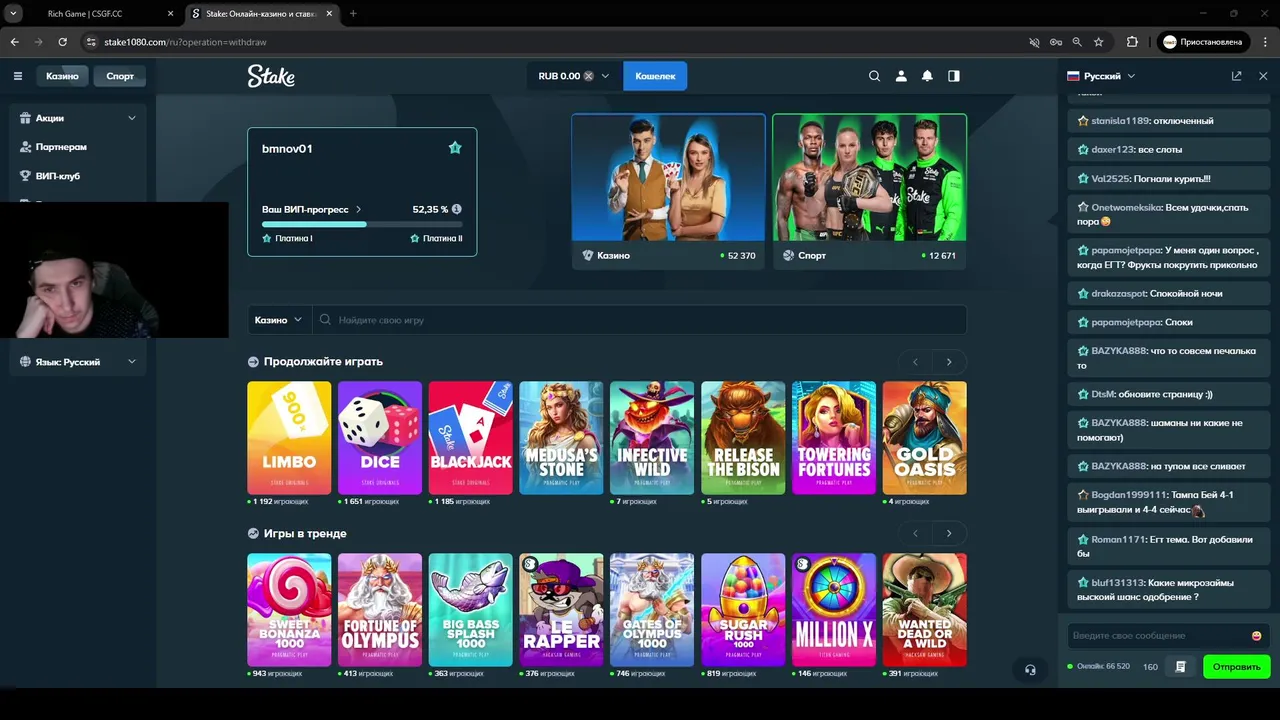Open the chat rules icon
Image resolution: width=1280 pixels, height=720 pixels.
(x=1181, y=666)
